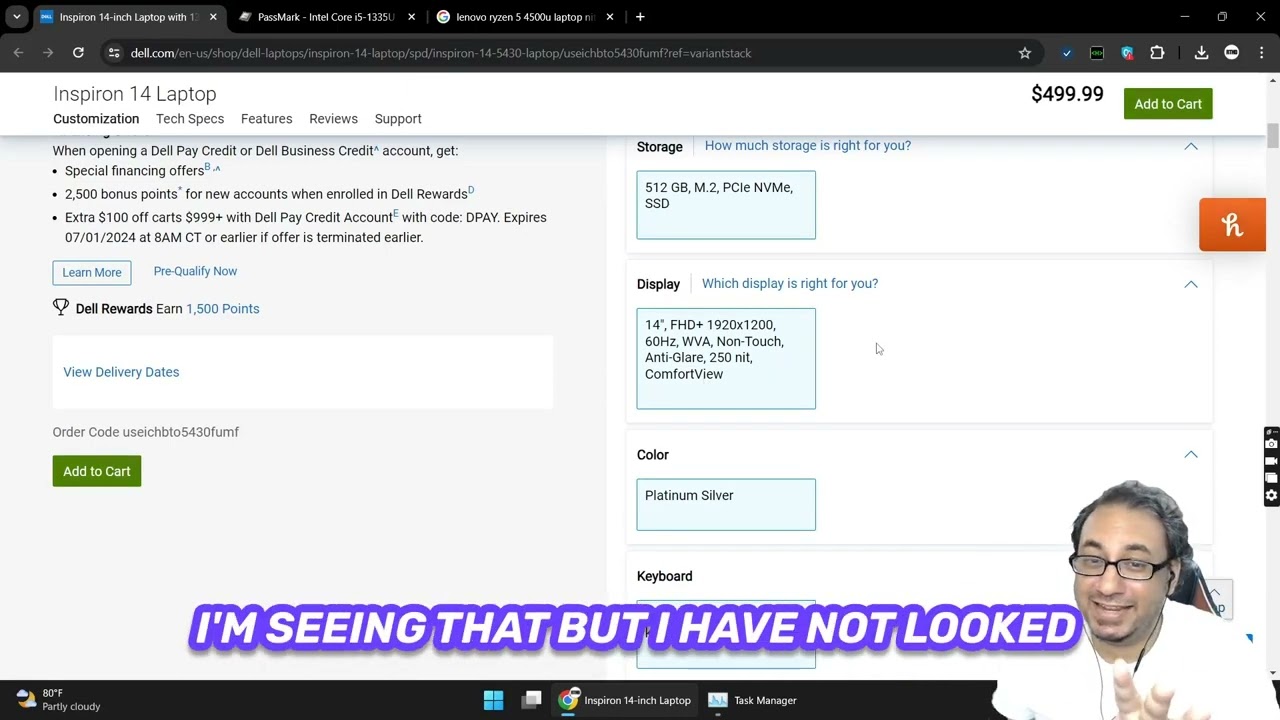Open the blue checkmark extension icon

tap(1067, 53)
